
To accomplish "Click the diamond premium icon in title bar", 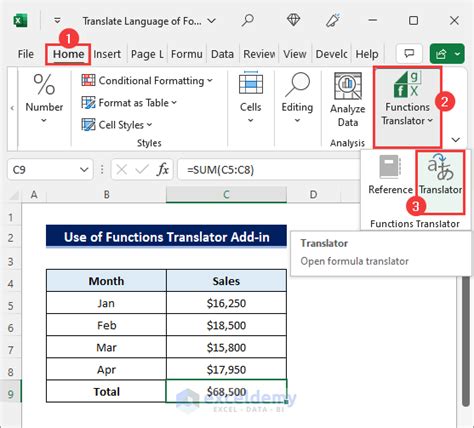I will click(x=293, y=20).
